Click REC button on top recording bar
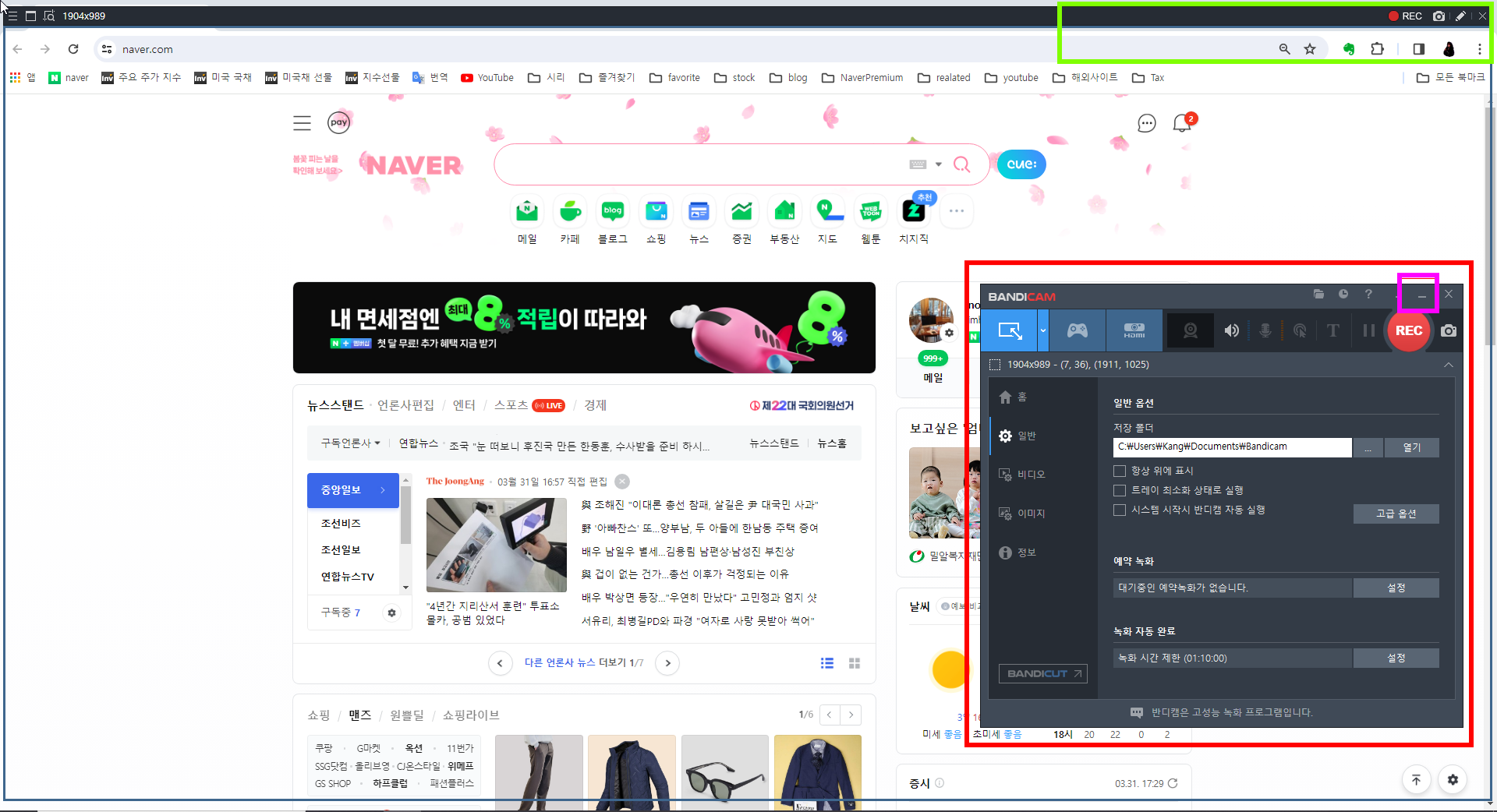This screenshot has height=812, width=1497. pos(1405,16)
